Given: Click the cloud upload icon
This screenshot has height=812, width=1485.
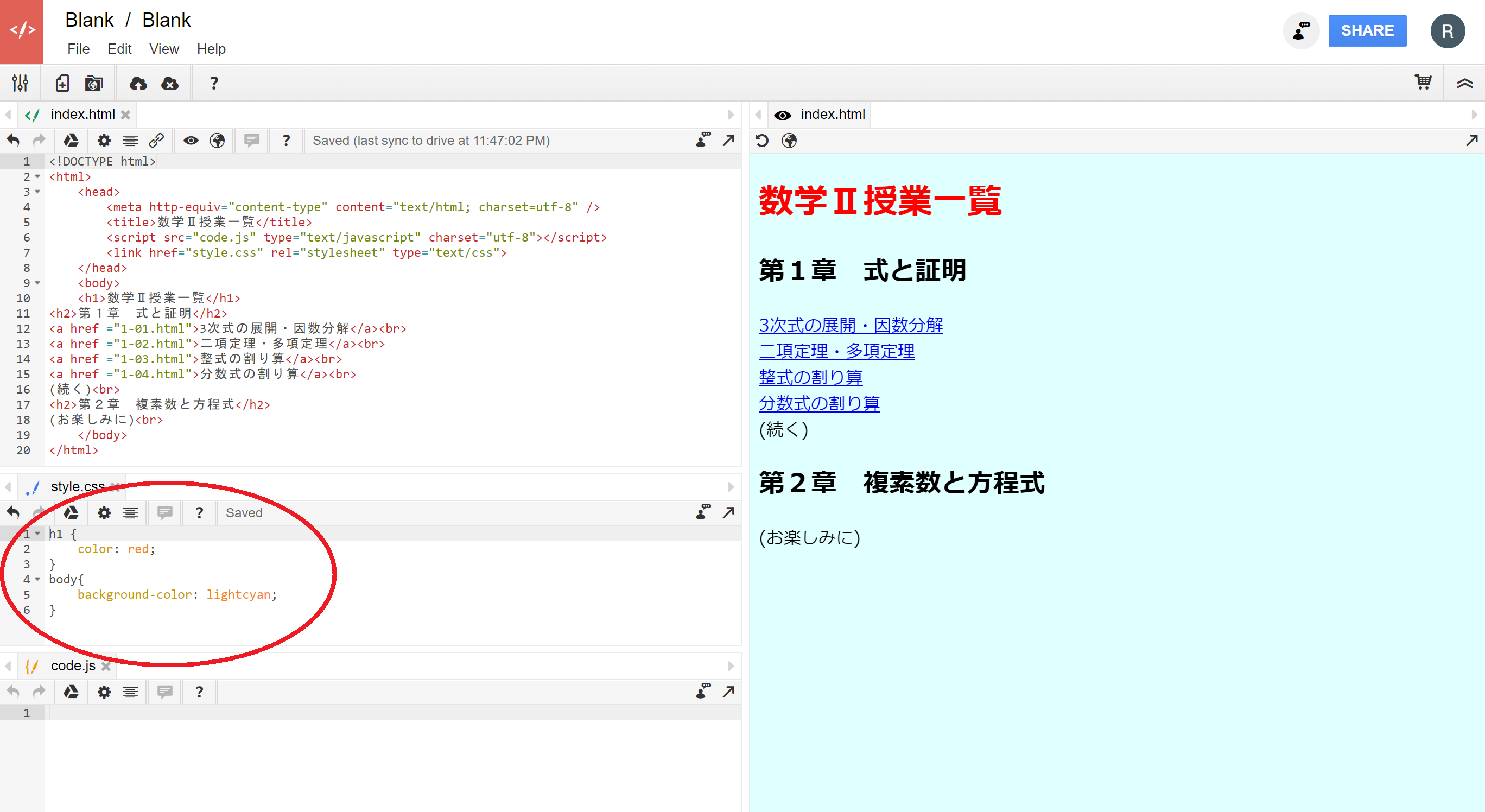Looking at the screenshot, I should pos(138,83).
